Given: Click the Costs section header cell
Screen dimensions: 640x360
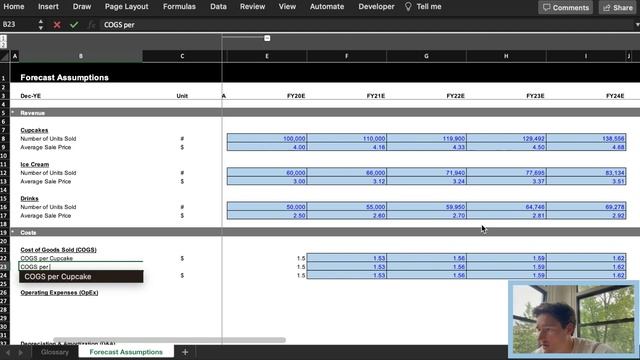Looking at the screenshot, I should click(28, 233).
